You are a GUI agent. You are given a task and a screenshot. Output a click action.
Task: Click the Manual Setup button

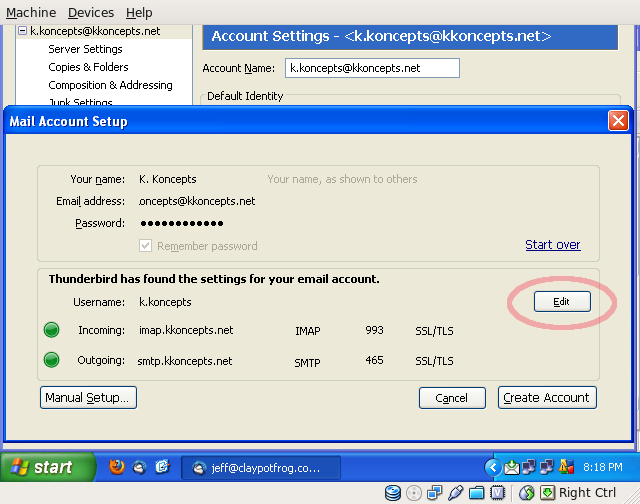[88, 397]
